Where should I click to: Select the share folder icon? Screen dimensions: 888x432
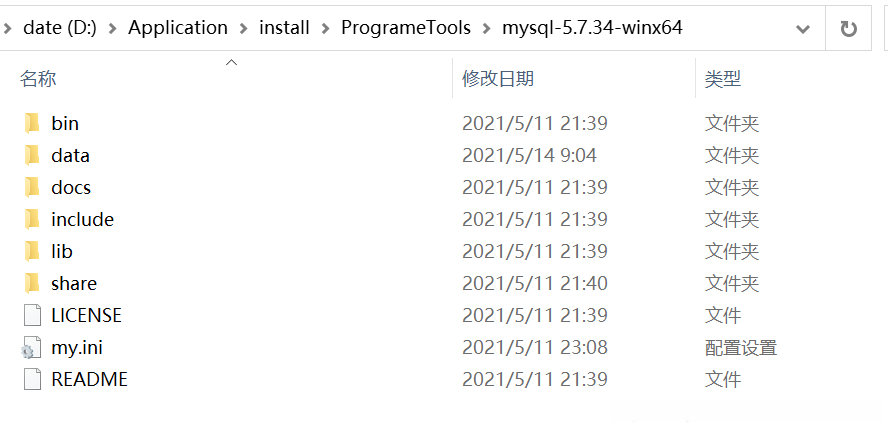[32, 283]
